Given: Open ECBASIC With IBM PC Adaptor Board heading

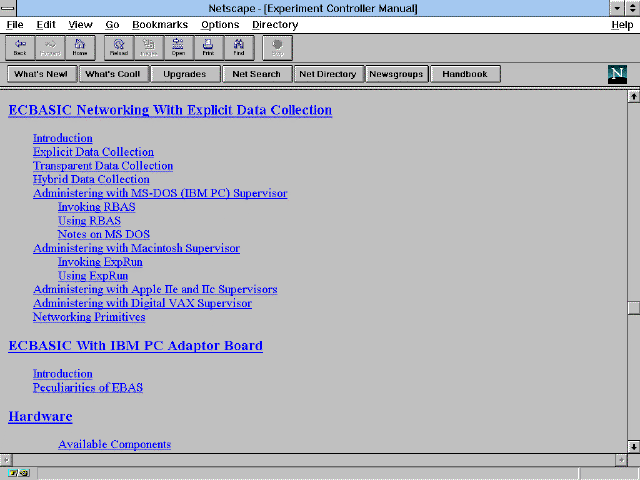Looking at the screenshot, I should click(x=136, y=346).
